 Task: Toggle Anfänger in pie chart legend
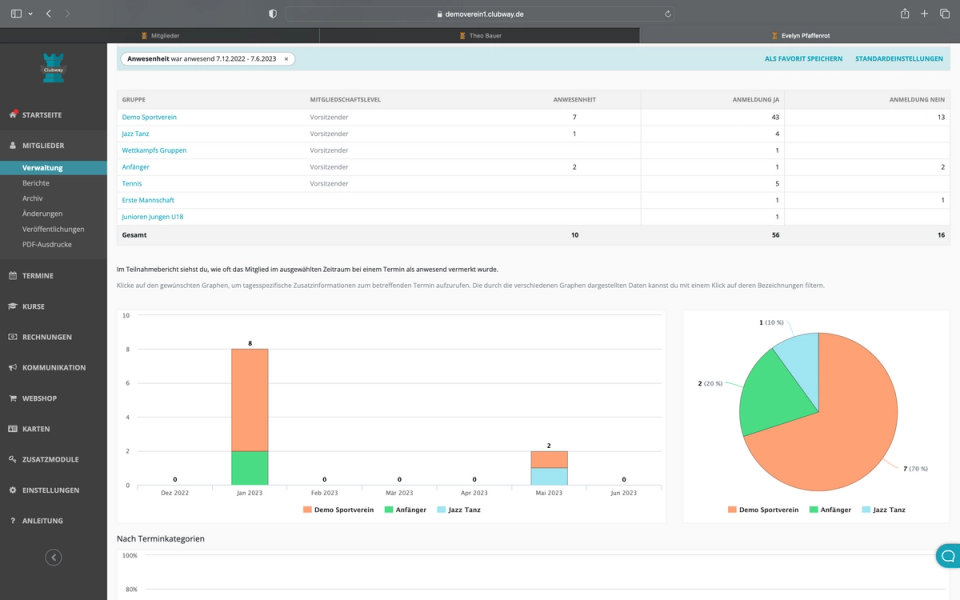click(x=830, y=509)
